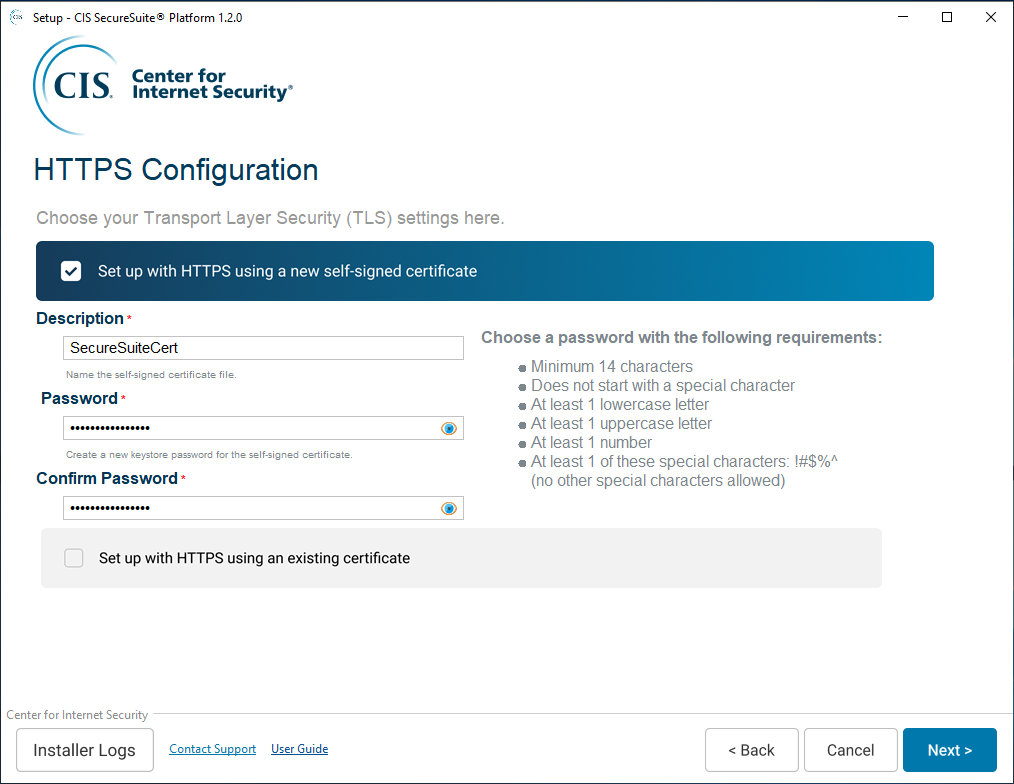Cancel the setup wizard
Image resolution: width=1014 pixels, height=784 pixels.
click(850, 750)
